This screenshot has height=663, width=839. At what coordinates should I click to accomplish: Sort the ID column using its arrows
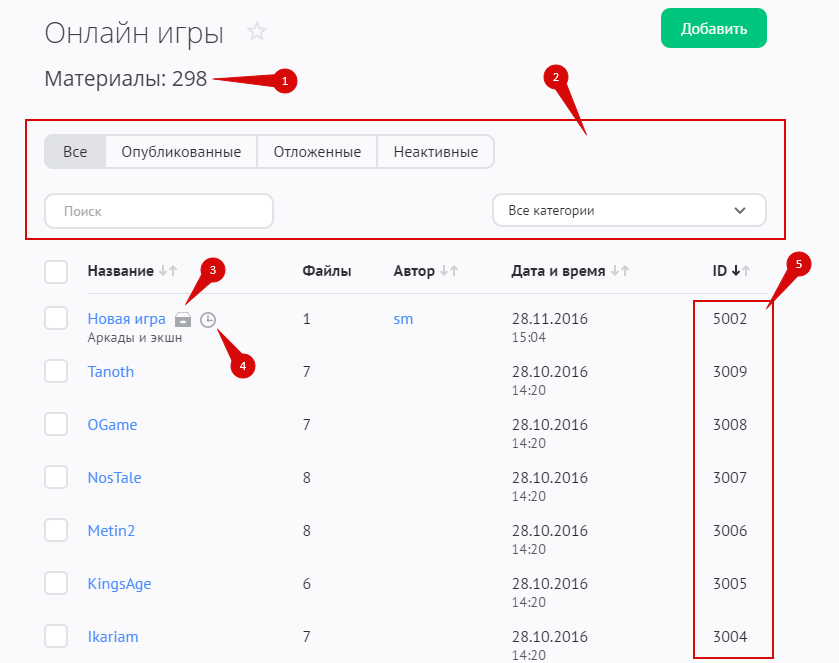740,271
